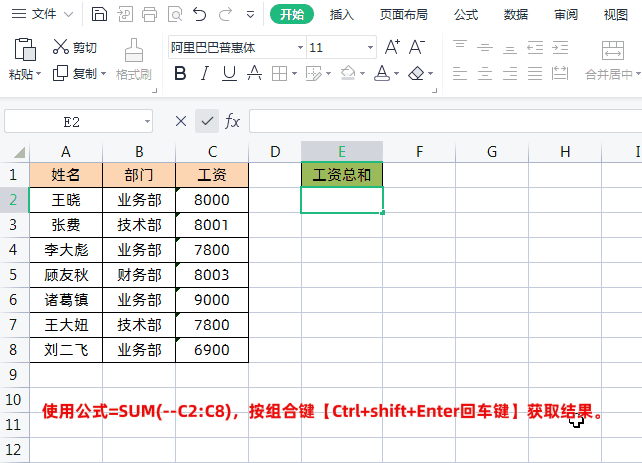Click the font color A swatch
The image size is (642, 463).
pos(382,73)
